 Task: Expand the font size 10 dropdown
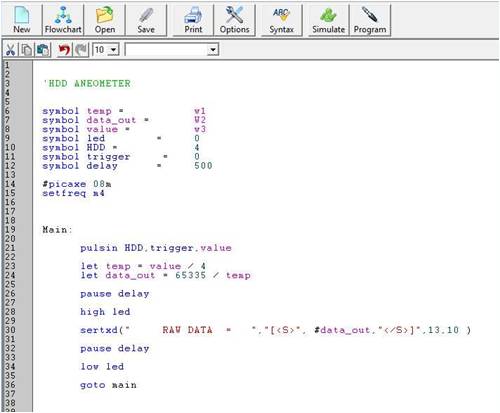pyautogui.click(x=113, y=50)
